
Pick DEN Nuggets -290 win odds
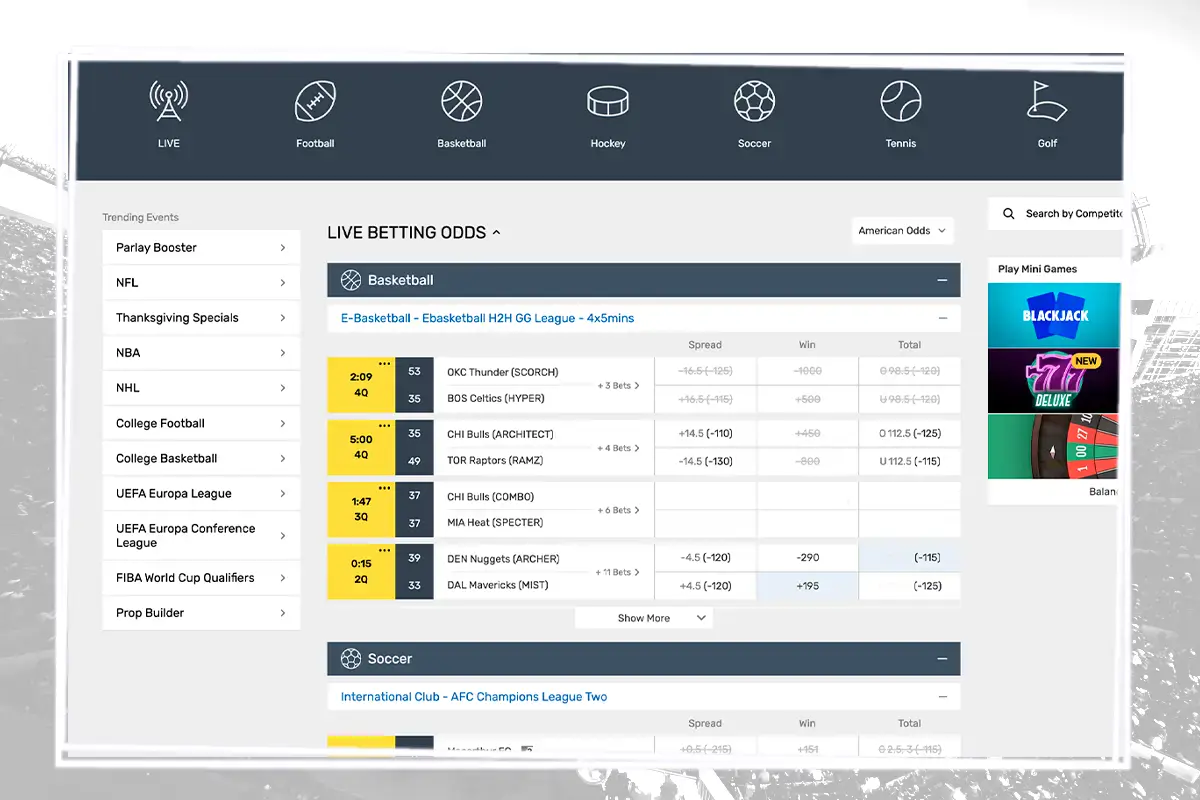[807, 559]
